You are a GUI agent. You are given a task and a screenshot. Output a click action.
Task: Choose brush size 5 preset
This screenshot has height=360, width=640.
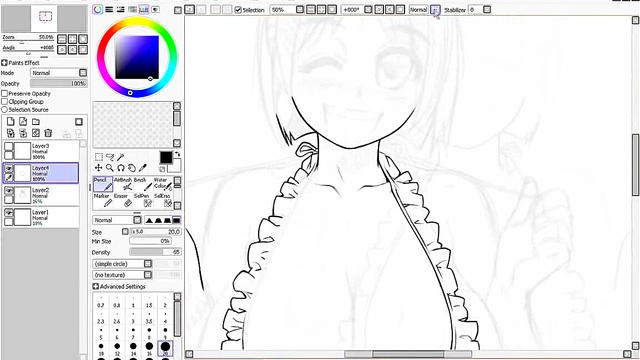click(101, 333)
